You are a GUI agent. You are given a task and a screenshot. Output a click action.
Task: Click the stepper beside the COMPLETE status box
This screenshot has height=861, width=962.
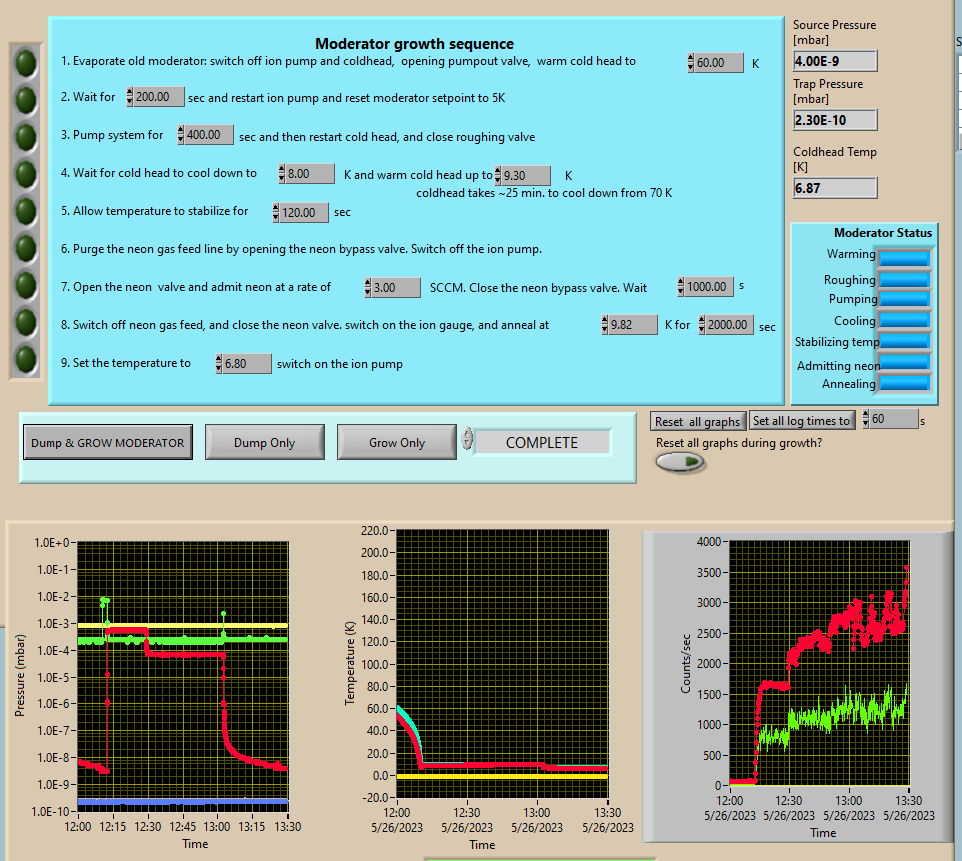(x=466, y=441)
